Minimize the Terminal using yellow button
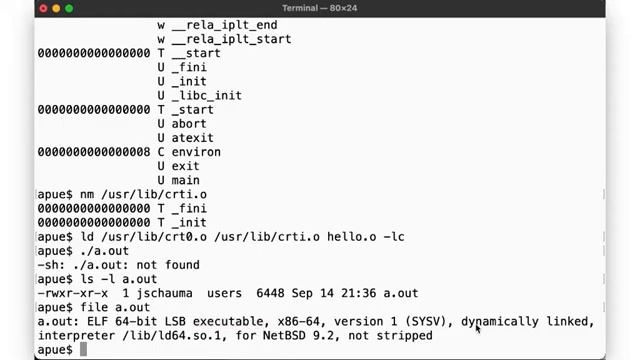The height and width of the screenshot is (360, 640). (56, 8)
